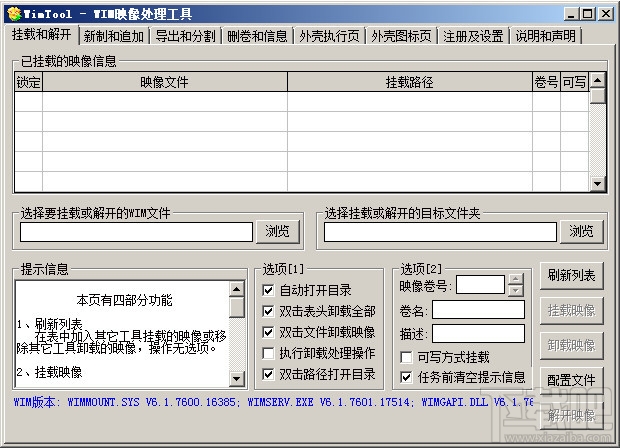Image resolution: width=620 pixels, height=448 pixels.
Task: Focus the target folder path input field
Action: tap(440, 232)
